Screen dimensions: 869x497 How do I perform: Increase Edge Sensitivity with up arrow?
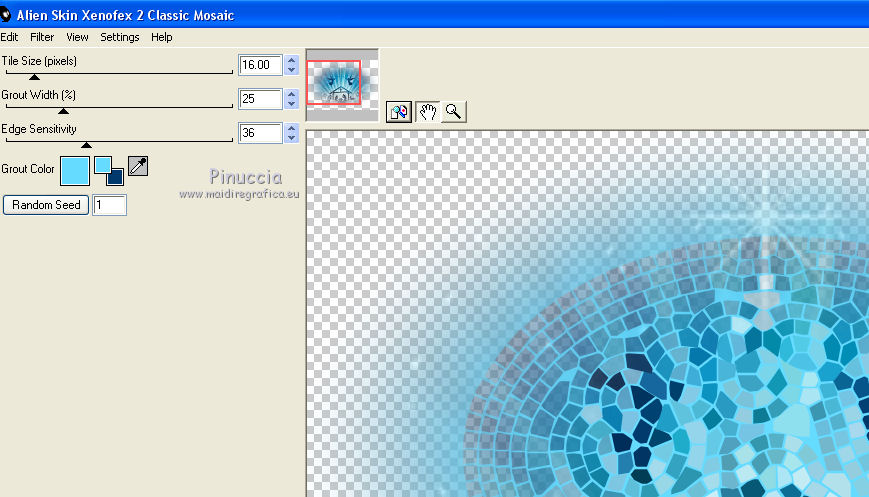coord(292,128)
